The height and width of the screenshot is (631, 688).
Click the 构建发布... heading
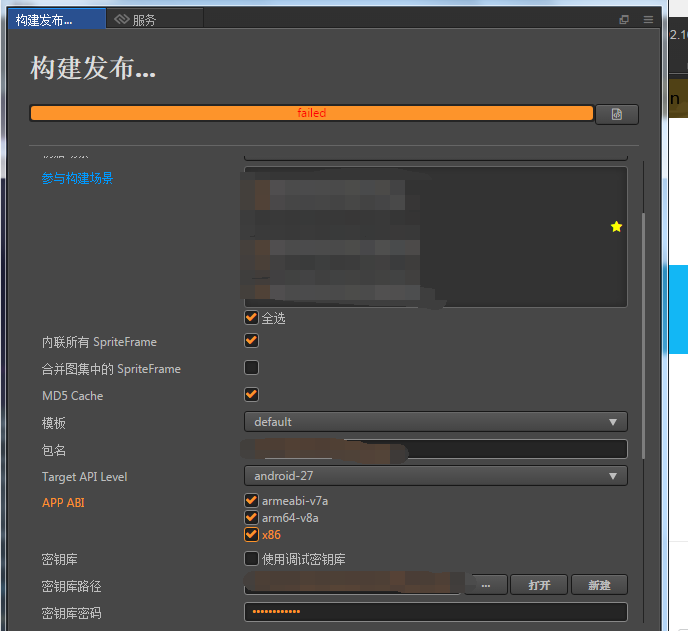[93, 68]
